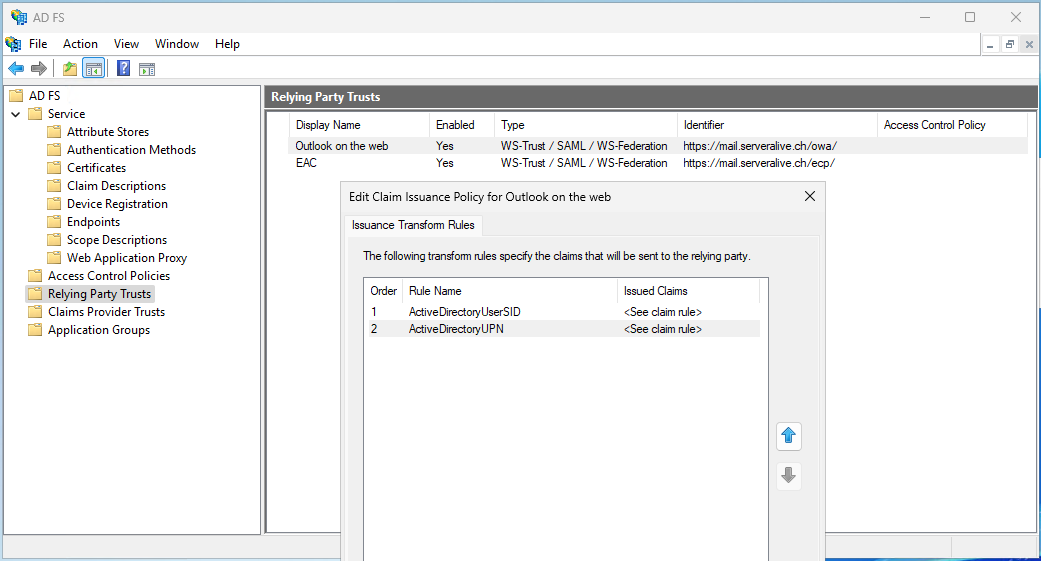Maximize the AD FS window
The width and height of the screenshot is (1041, 561).
[x=970, y=17]
